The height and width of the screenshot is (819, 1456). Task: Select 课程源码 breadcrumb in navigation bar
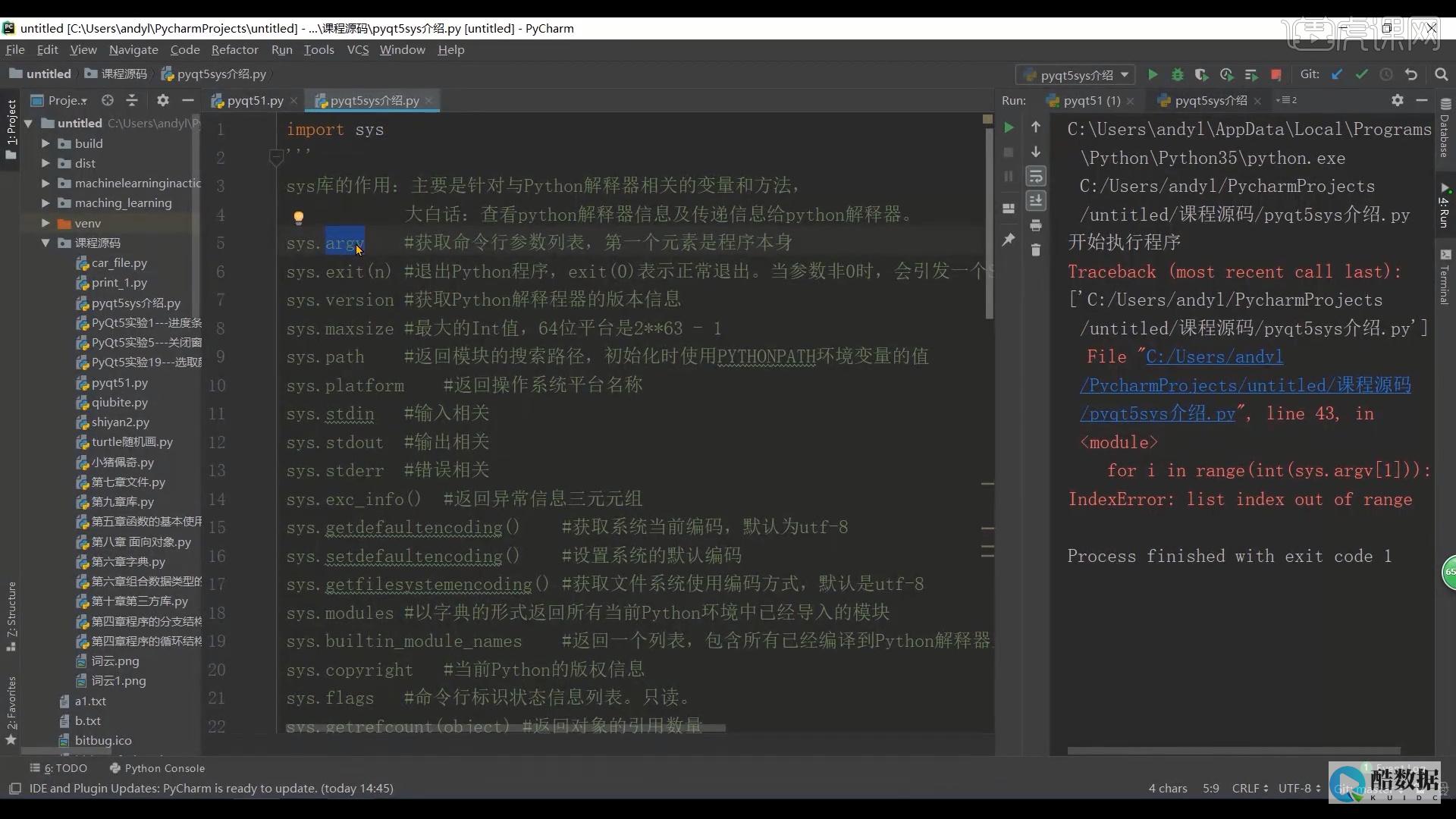[x=117, y=74]
